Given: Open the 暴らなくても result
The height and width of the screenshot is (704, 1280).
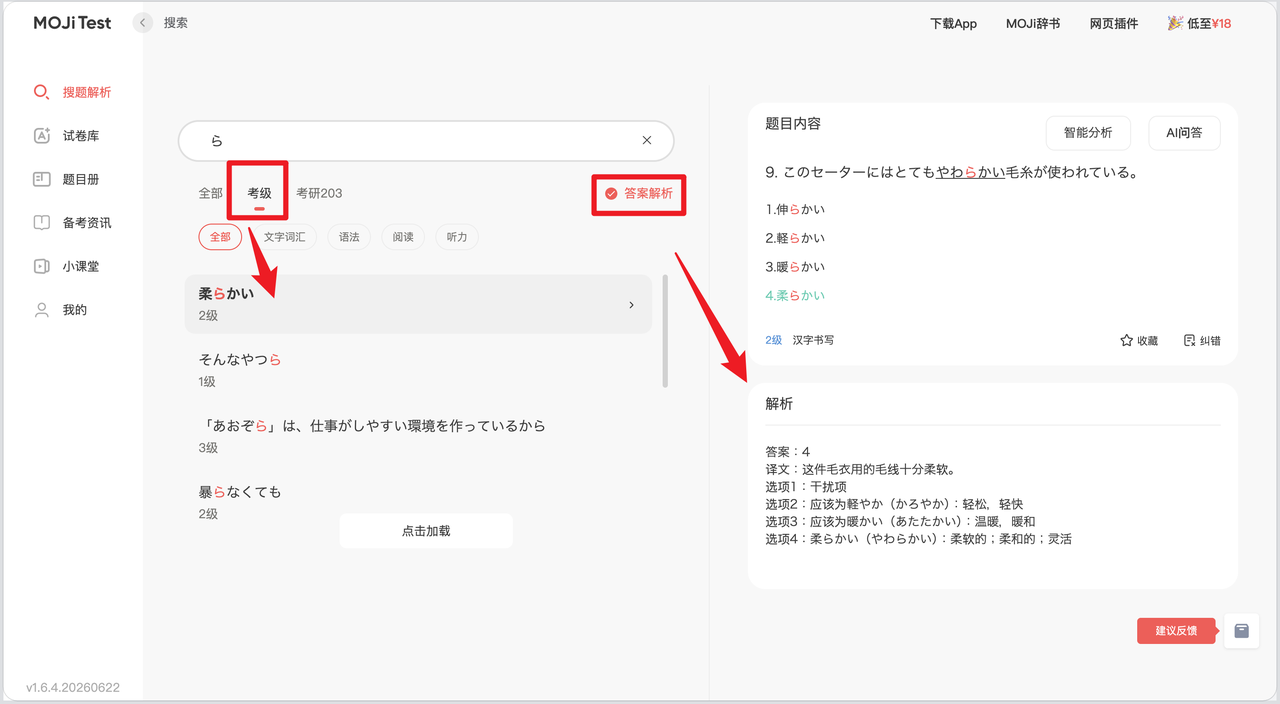Looking at the screenshot, I should (418, 502).
